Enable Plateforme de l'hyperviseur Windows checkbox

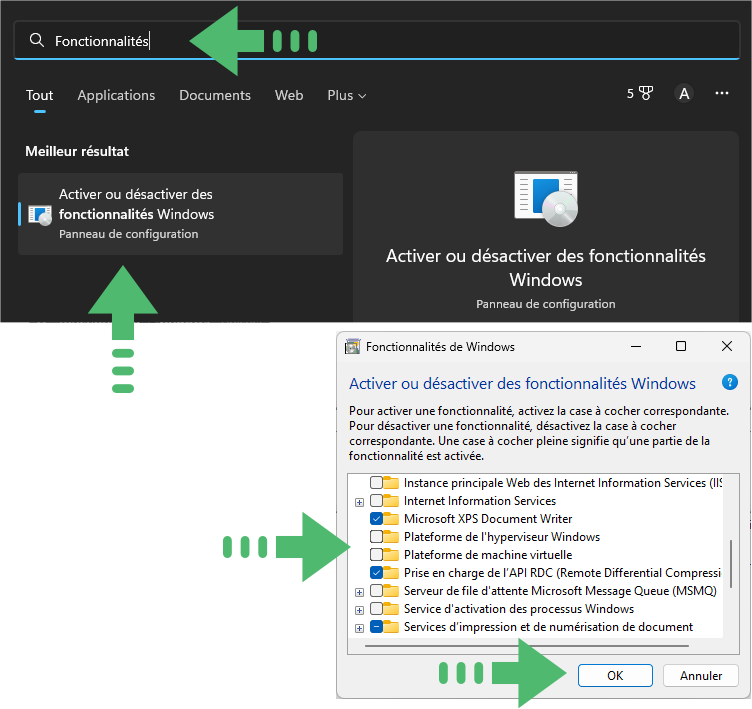click(x=376, y=536)
